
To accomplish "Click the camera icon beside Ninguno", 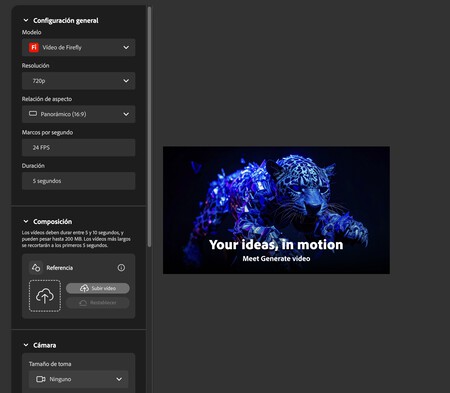I will coord(41,379).
